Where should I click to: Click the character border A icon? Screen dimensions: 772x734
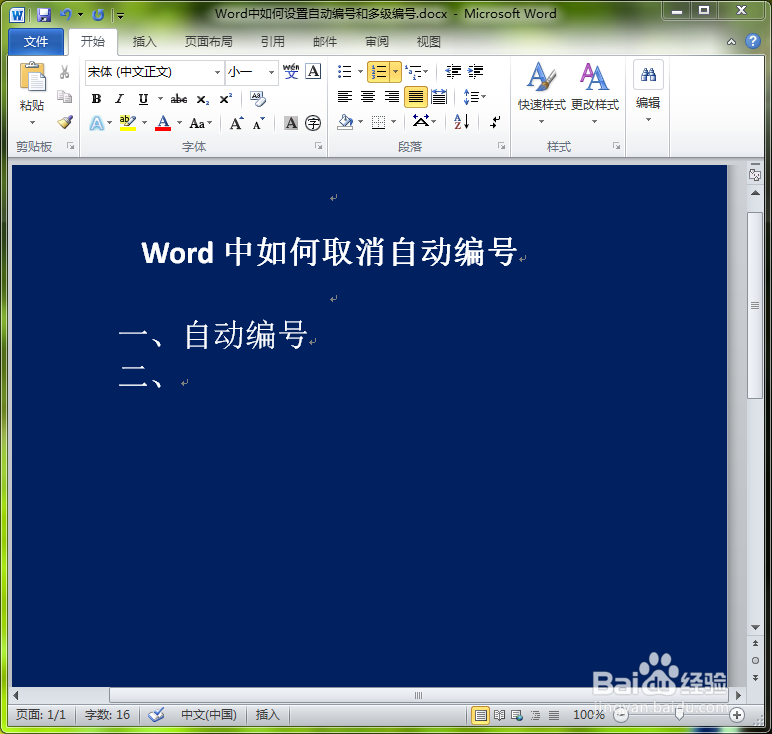[313, 72]
